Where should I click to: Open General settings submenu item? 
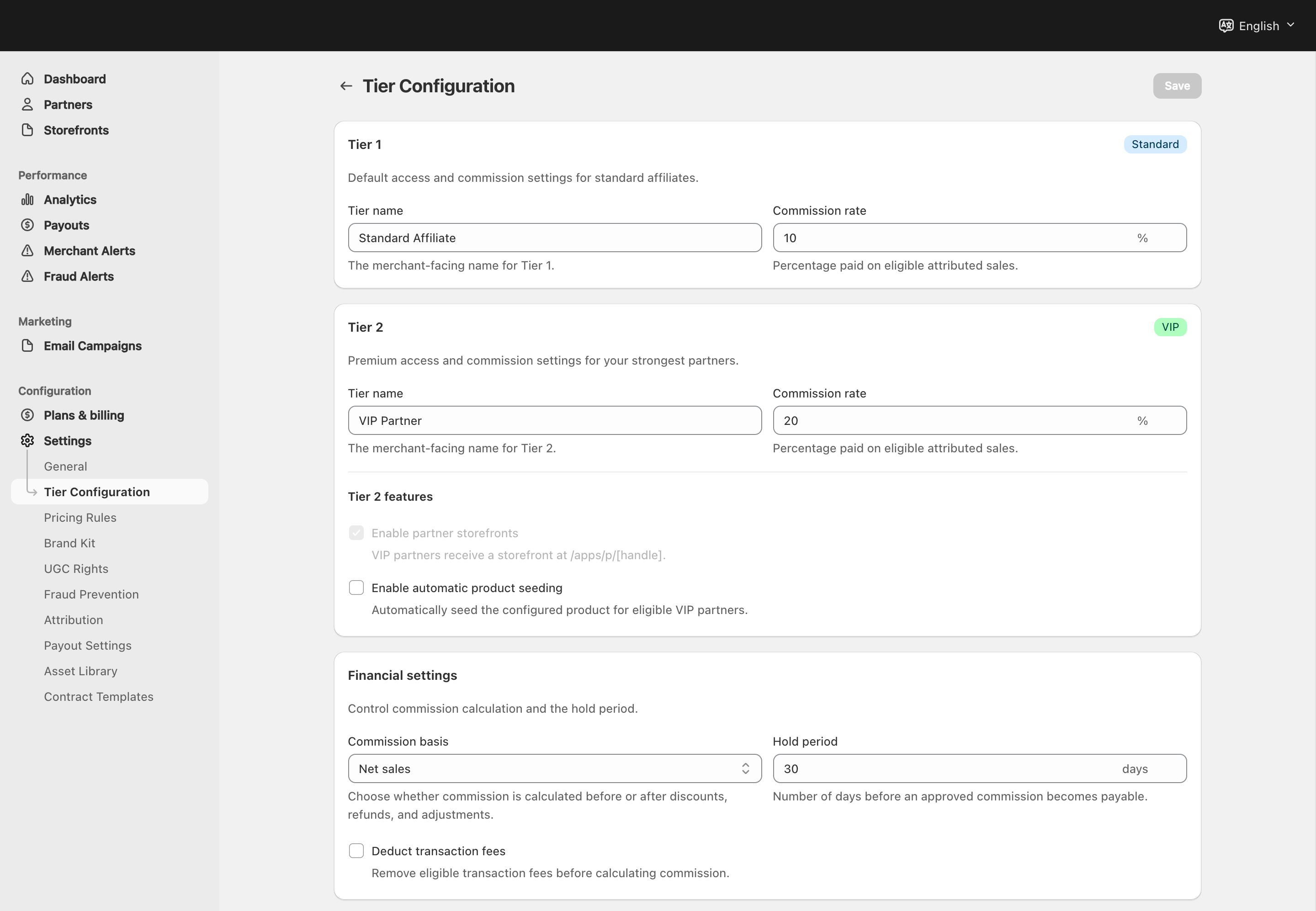pyautogui.click(x=66, y=466)
